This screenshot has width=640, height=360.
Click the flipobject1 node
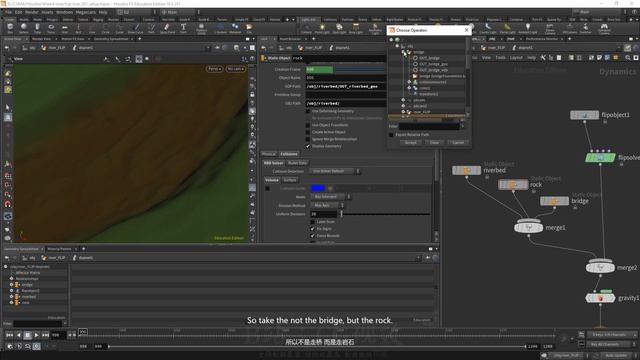[x=584, y=115]
